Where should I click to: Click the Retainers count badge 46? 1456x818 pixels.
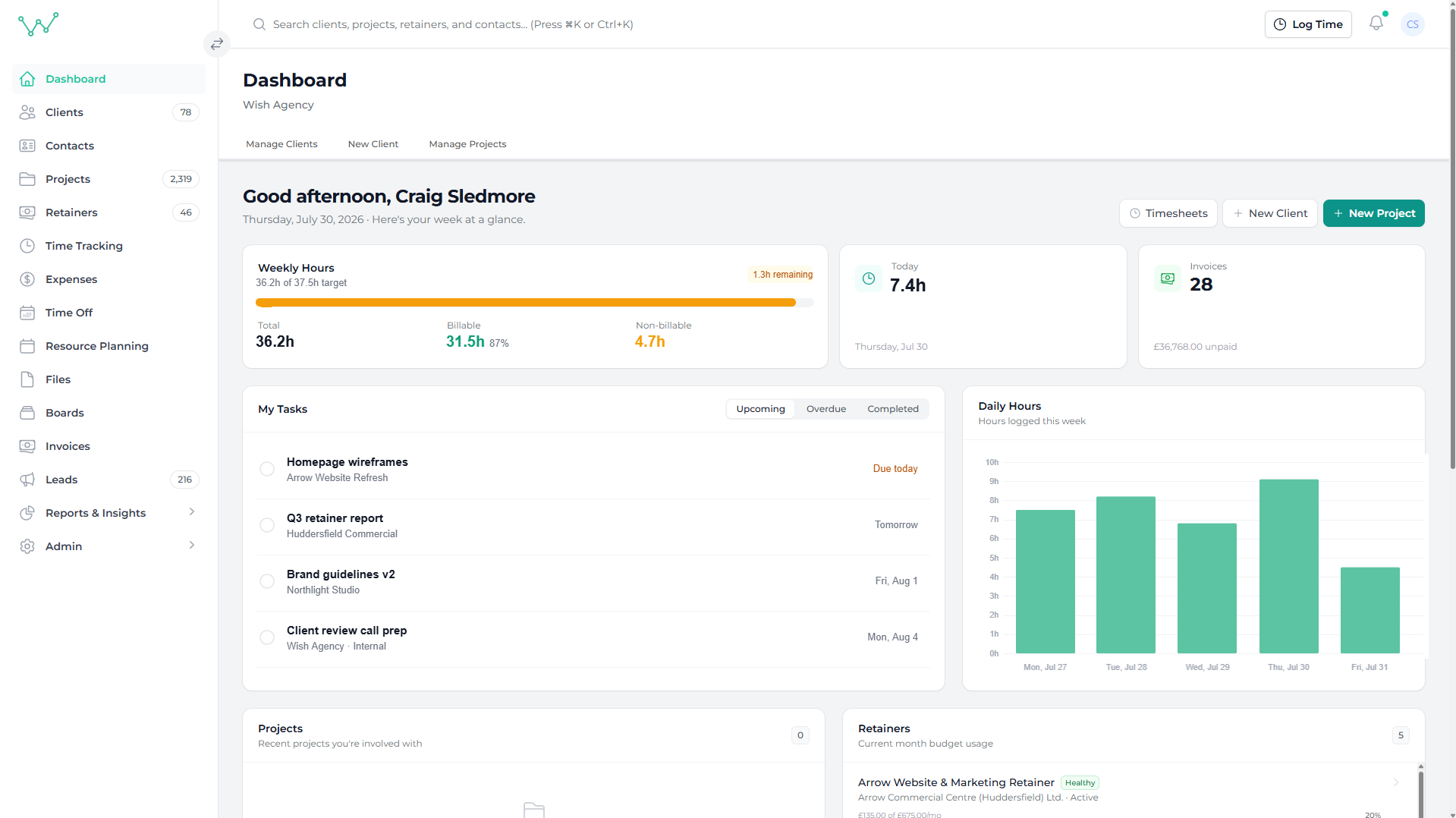pos(186,212)
